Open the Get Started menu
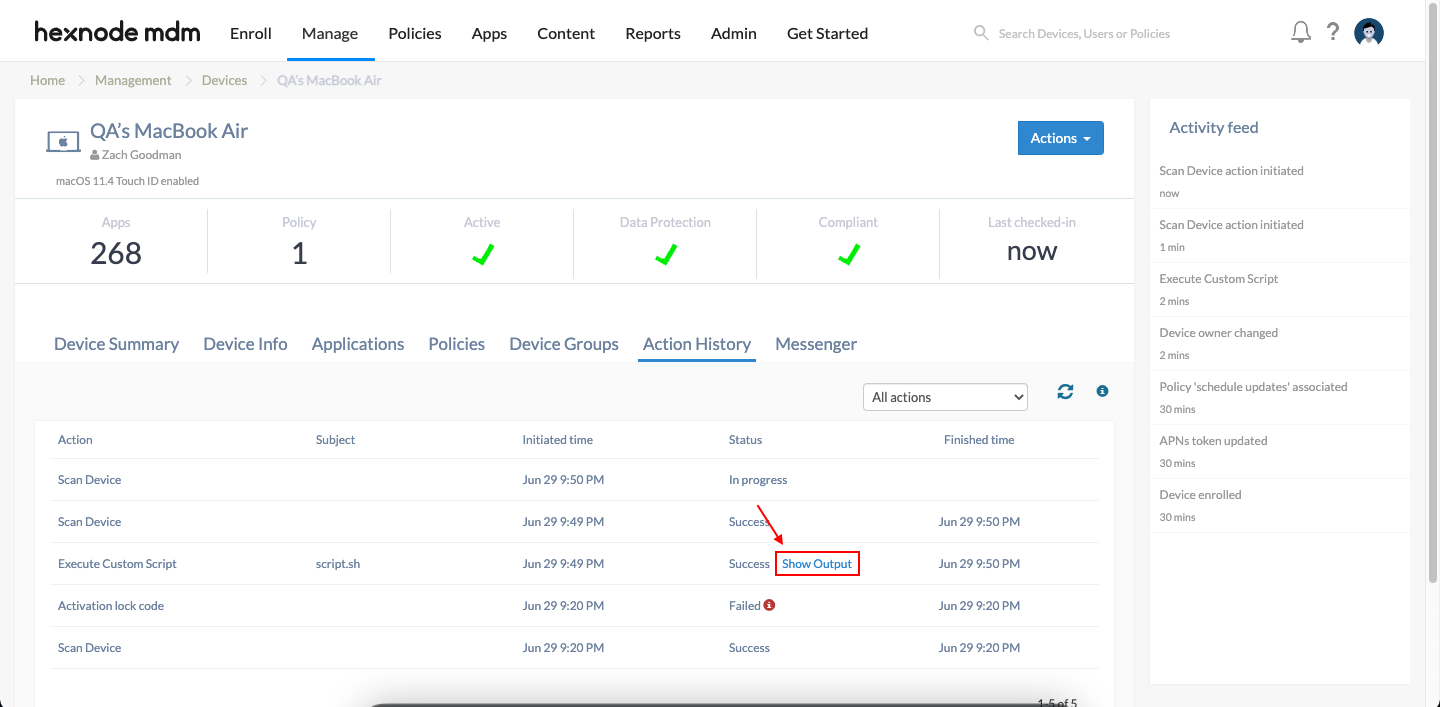The height and width of the screenshot is (707, 1440). click(x=827, y=33)
